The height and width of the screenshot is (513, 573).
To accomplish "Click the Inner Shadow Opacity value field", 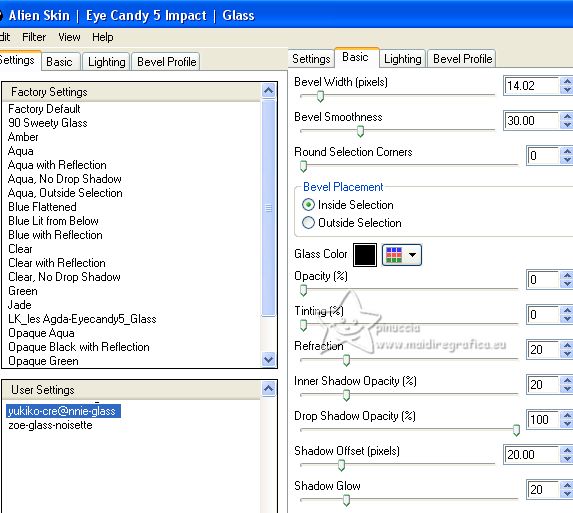I will click(x=543, y=385).
